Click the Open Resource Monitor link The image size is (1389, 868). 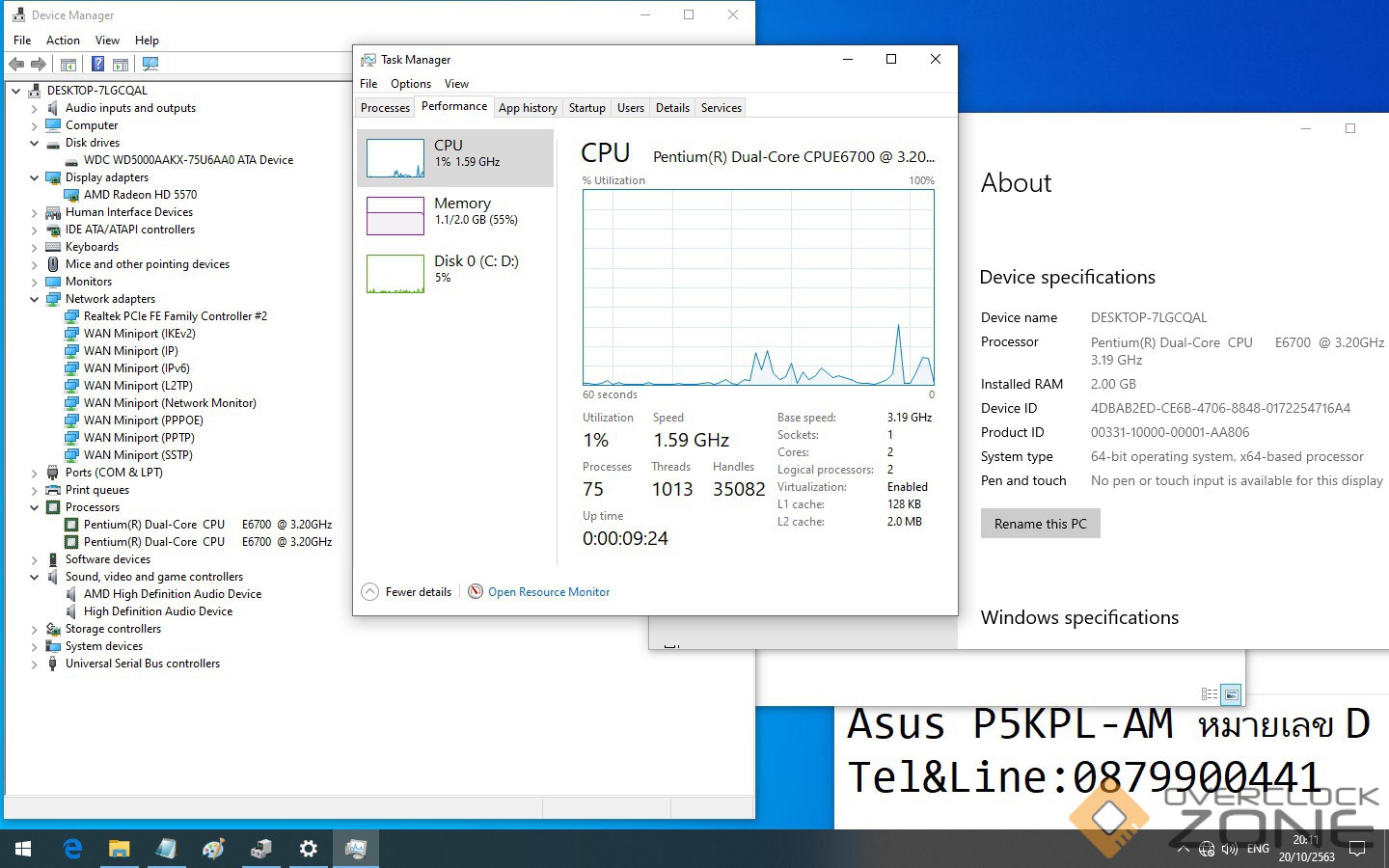click(x=549, y=592)
